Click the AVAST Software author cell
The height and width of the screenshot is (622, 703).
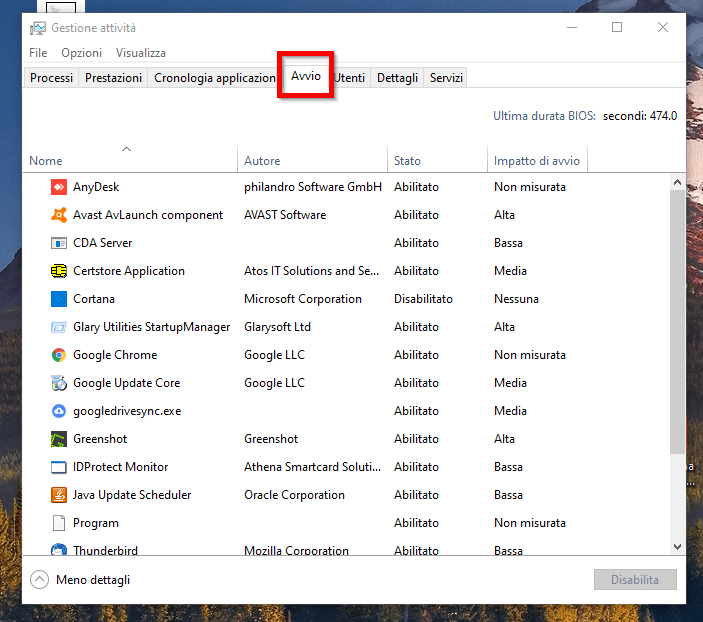pyautogui.click(x=285, y=215)
